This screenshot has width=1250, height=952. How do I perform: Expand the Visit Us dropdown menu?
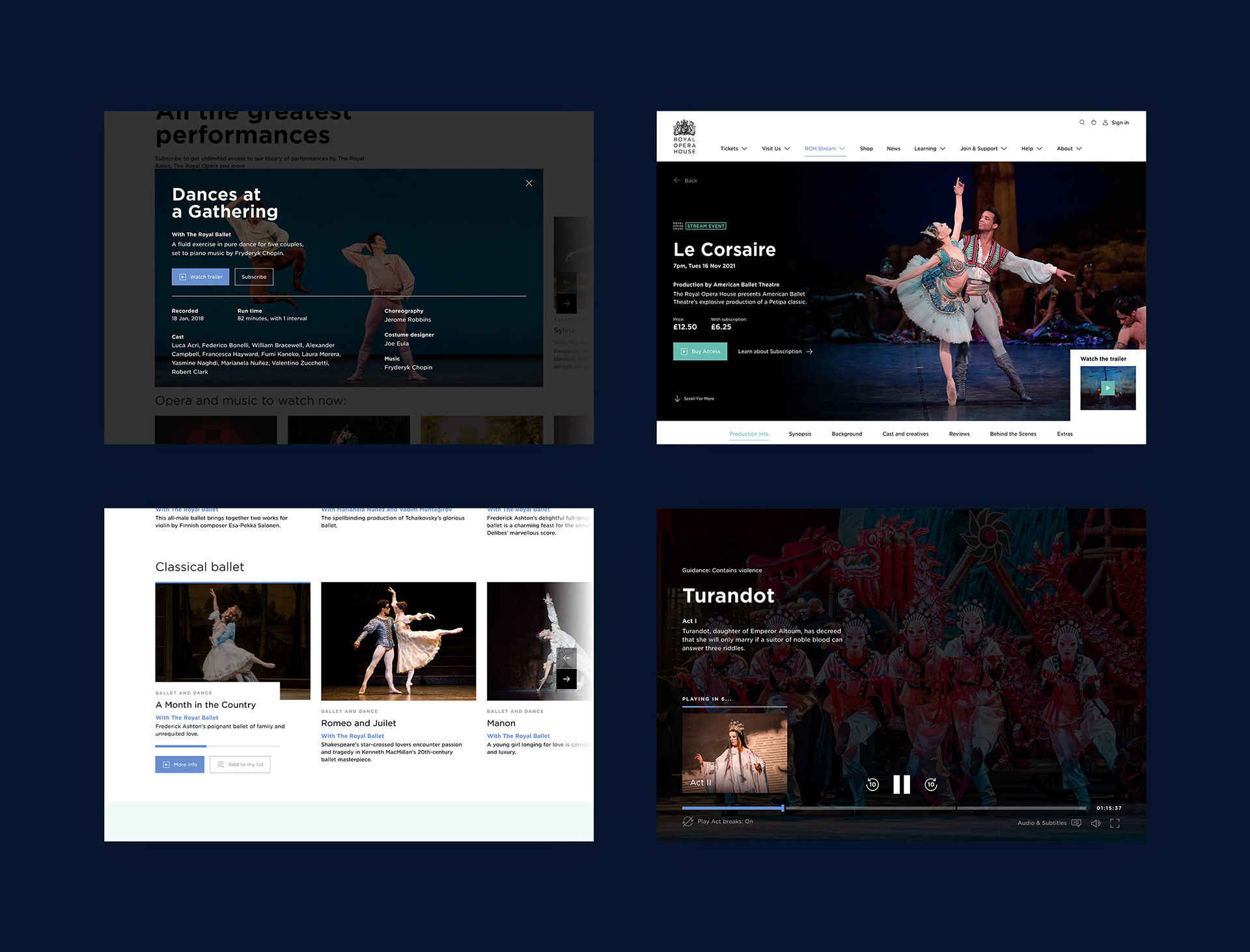pos(776,148)
